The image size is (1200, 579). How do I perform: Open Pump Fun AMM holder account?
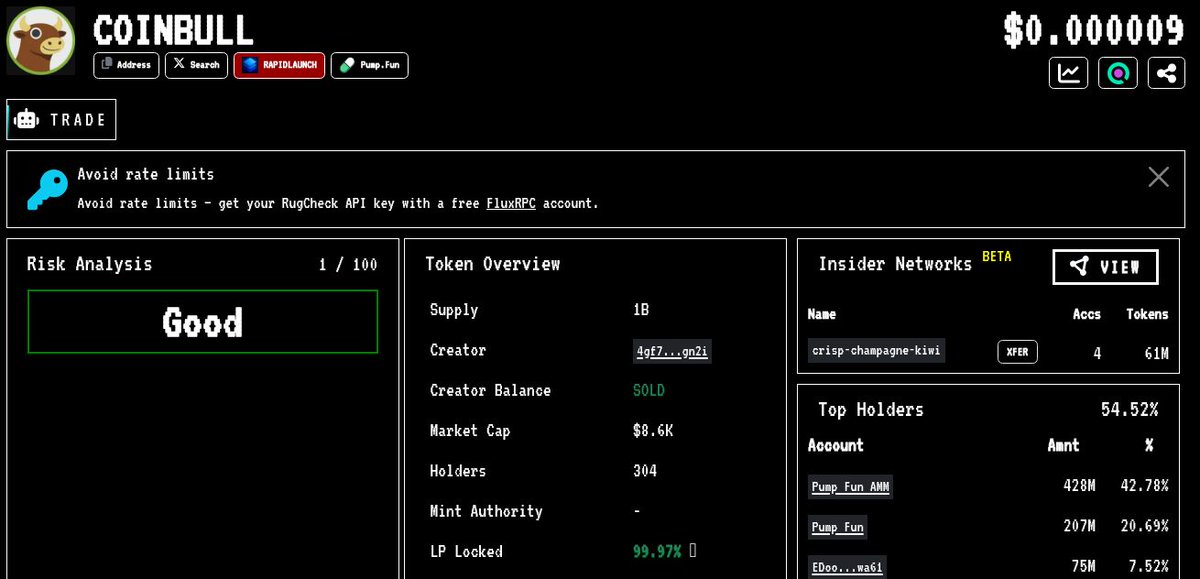[x=849, y=487]
